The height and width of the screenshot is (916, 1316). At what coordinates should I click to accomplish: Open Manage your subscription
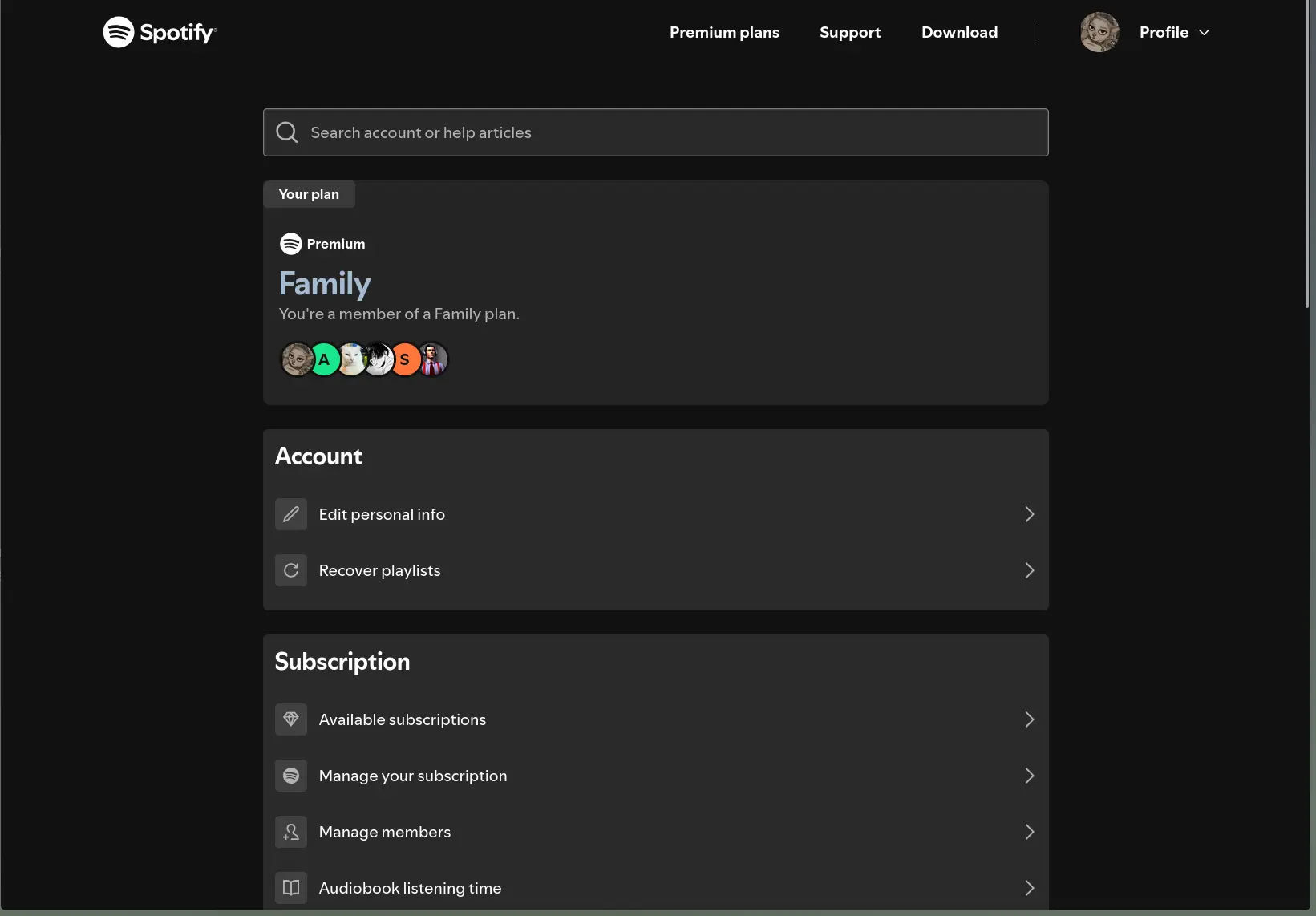(x=655, y=776)
